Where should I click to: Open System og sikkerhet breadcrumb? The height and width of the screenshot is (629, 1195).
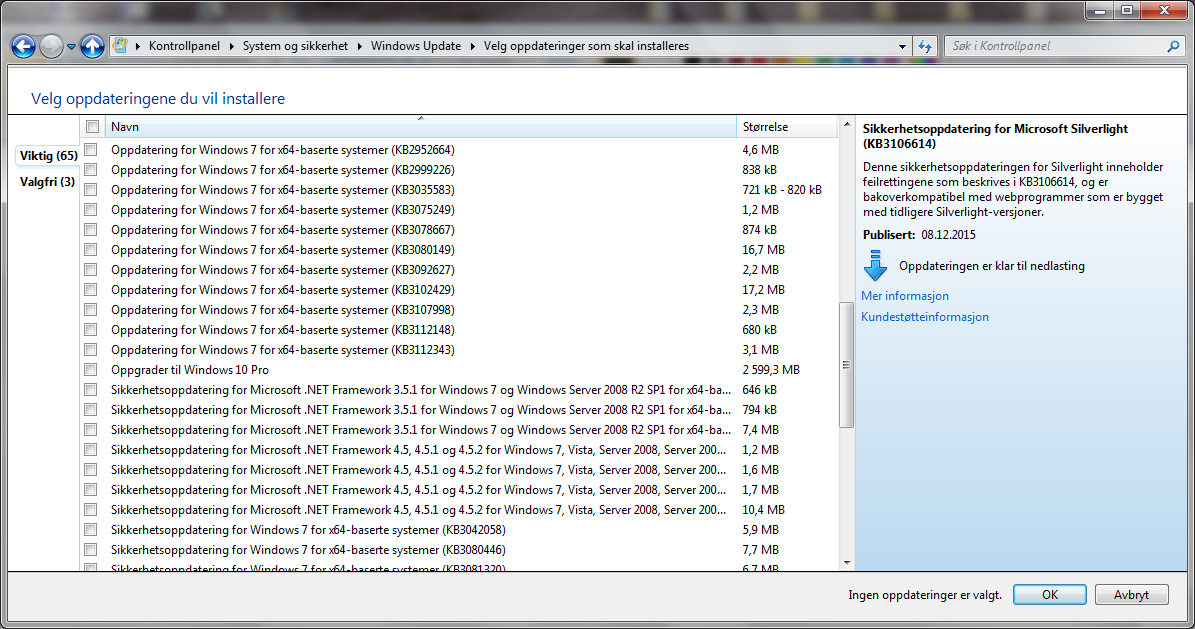coord(295,46)
